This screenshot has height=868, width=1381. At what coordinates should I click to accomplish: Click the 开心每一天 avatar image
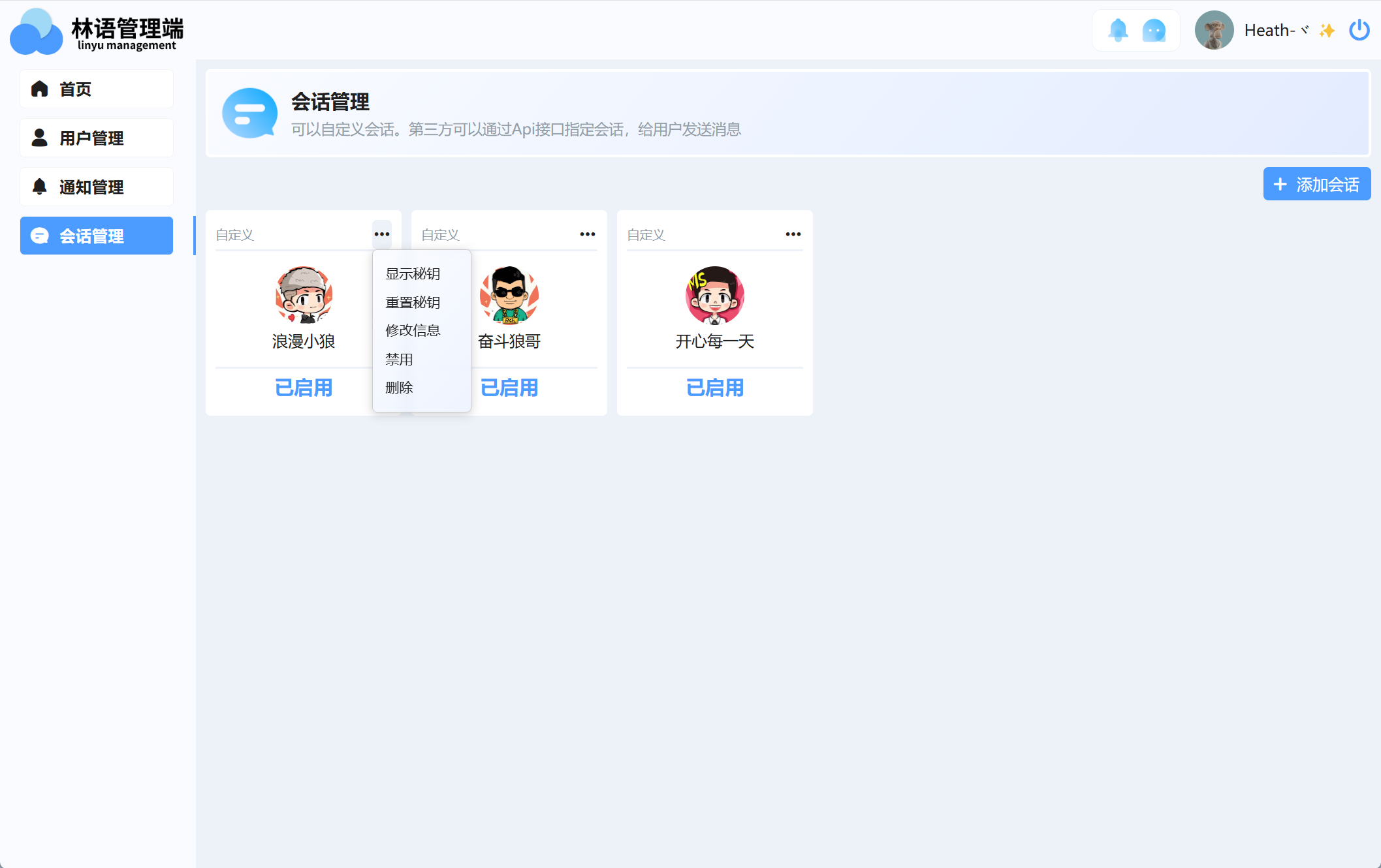pos(715,295)
